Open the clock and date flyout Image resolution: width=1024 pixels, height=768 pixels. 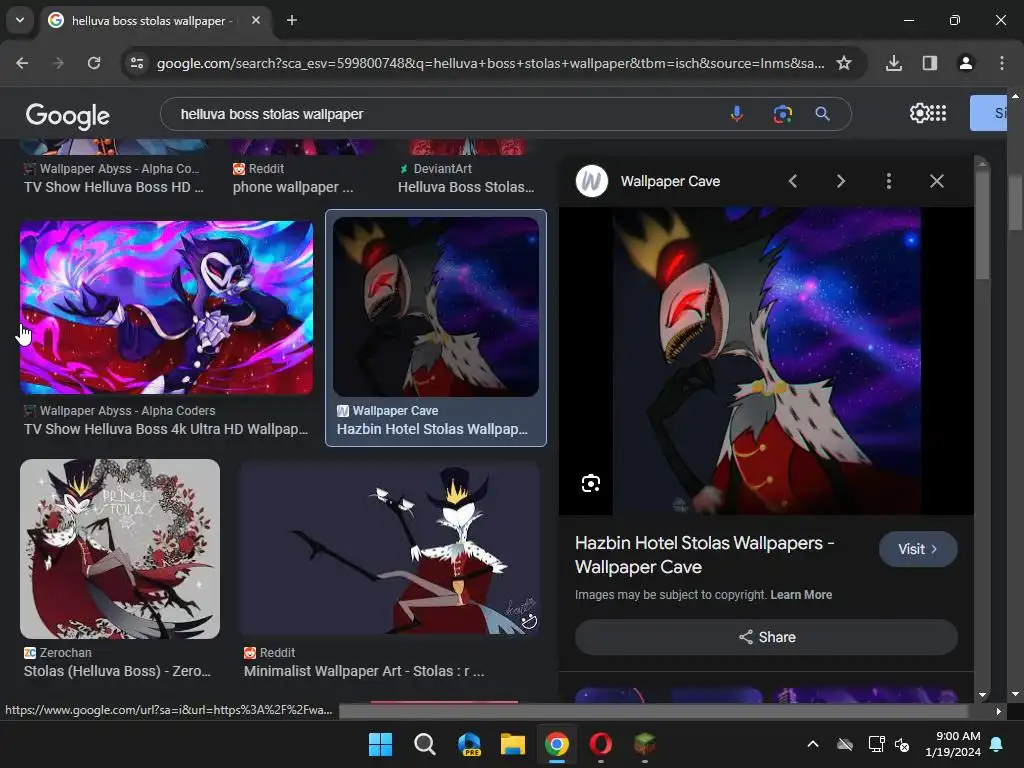click(x=953, y=744)
